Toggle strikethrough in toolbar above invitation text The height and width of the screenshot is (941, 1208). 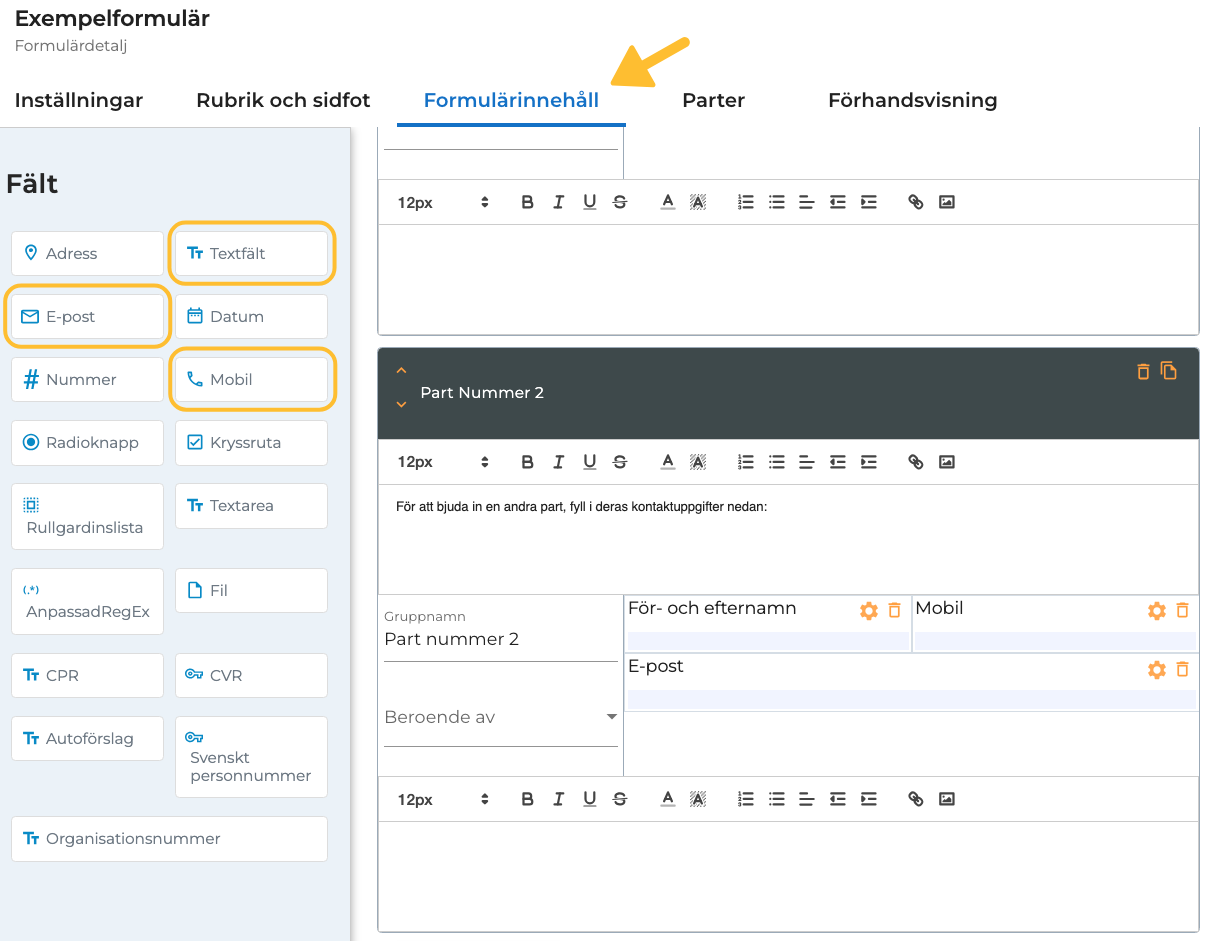pyautogui.click(x=620, y=462)
